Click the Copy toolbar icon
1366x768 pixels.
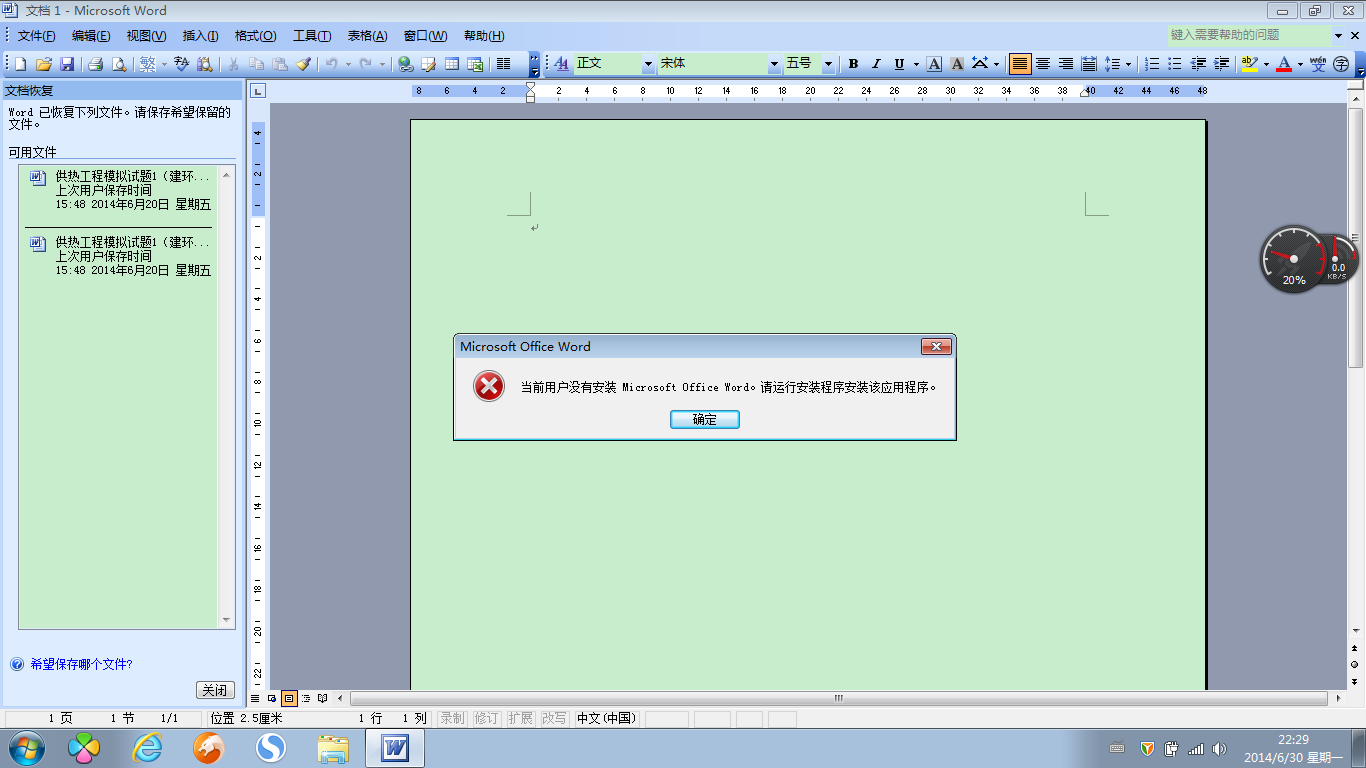pyautogui.click(x=256, y=64)
